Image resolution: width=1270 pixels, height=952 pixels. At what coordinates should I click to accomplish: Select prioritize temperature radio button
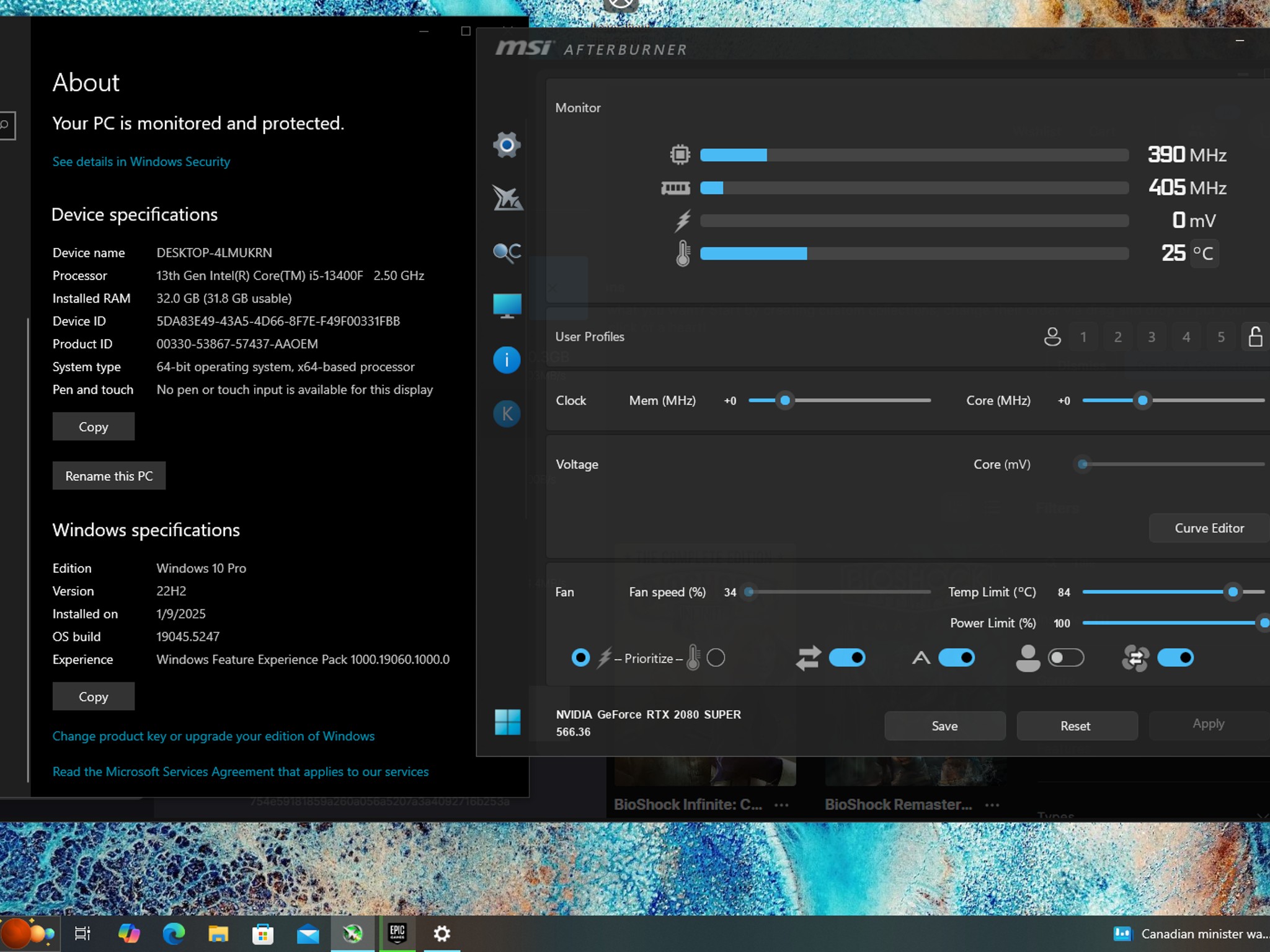point(716,658)
